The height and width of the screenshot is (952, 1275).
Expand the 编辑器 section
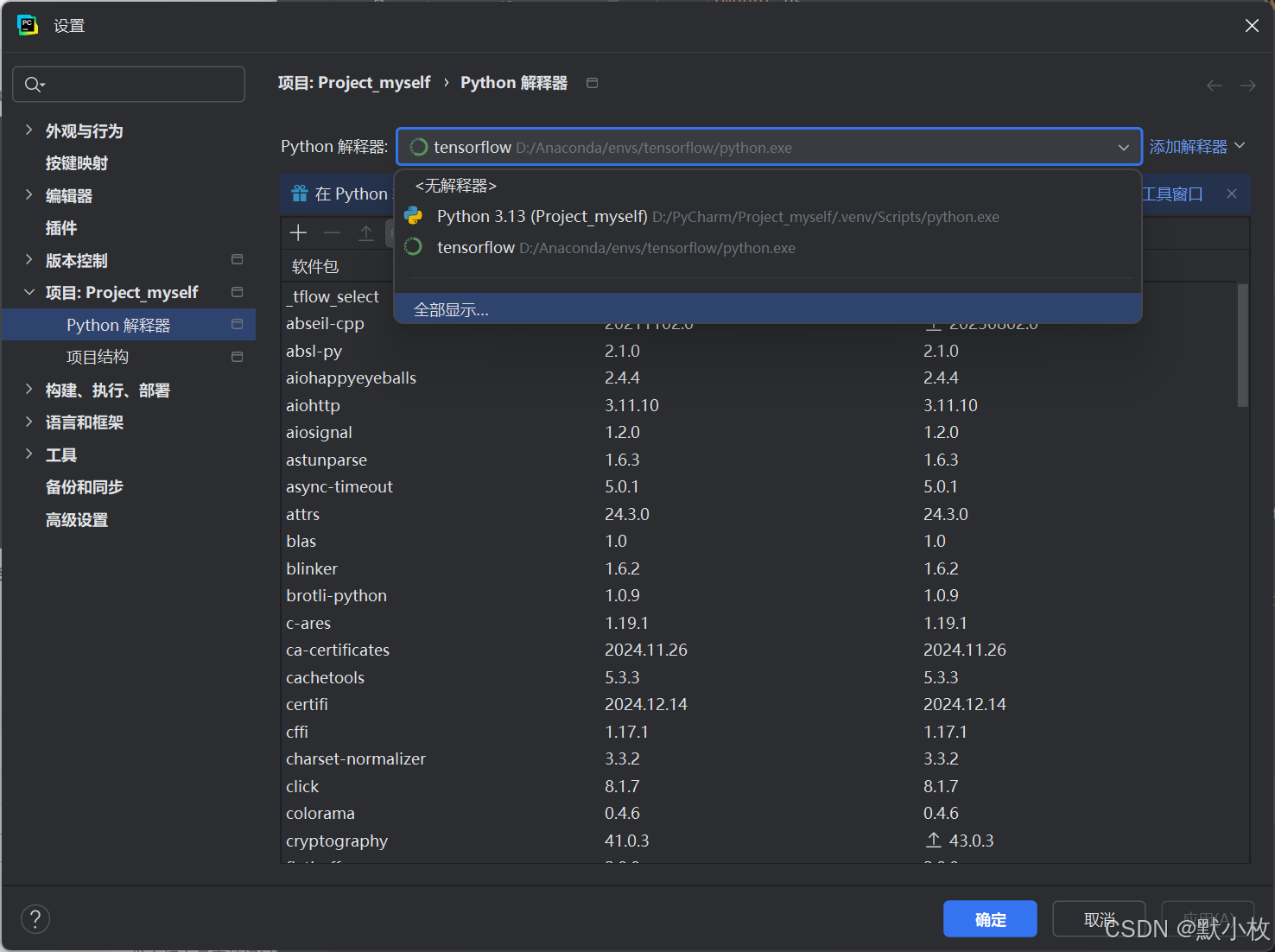pos(29,194)
